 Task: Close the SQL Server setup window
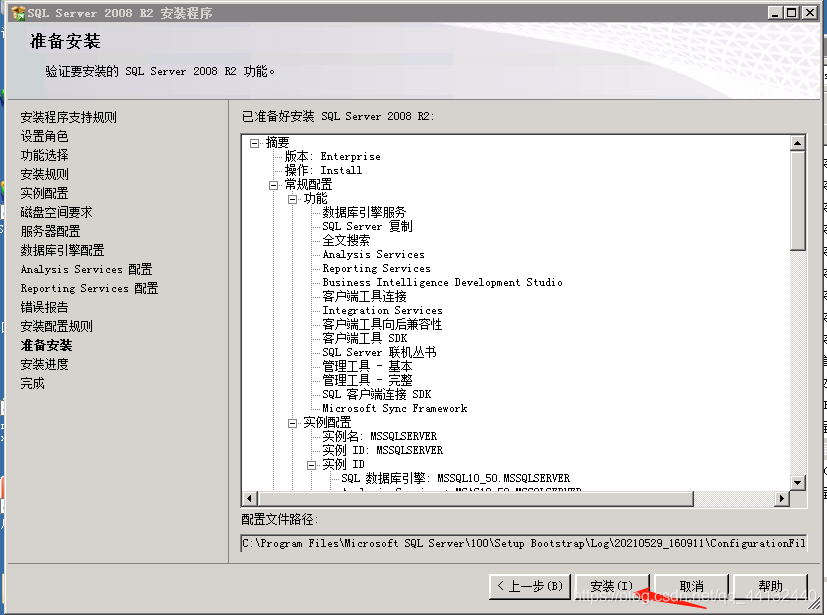click(809, 13)
